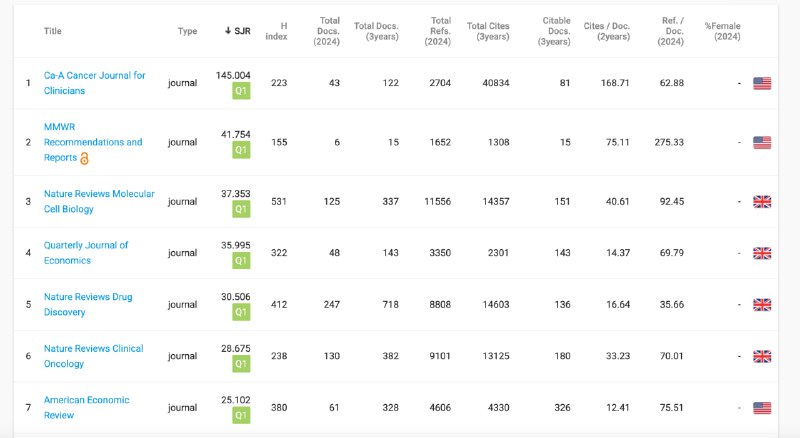Sort by Total Cites (3years) column
Viewport: 800px width, 438px height.
tap(488, 31)
